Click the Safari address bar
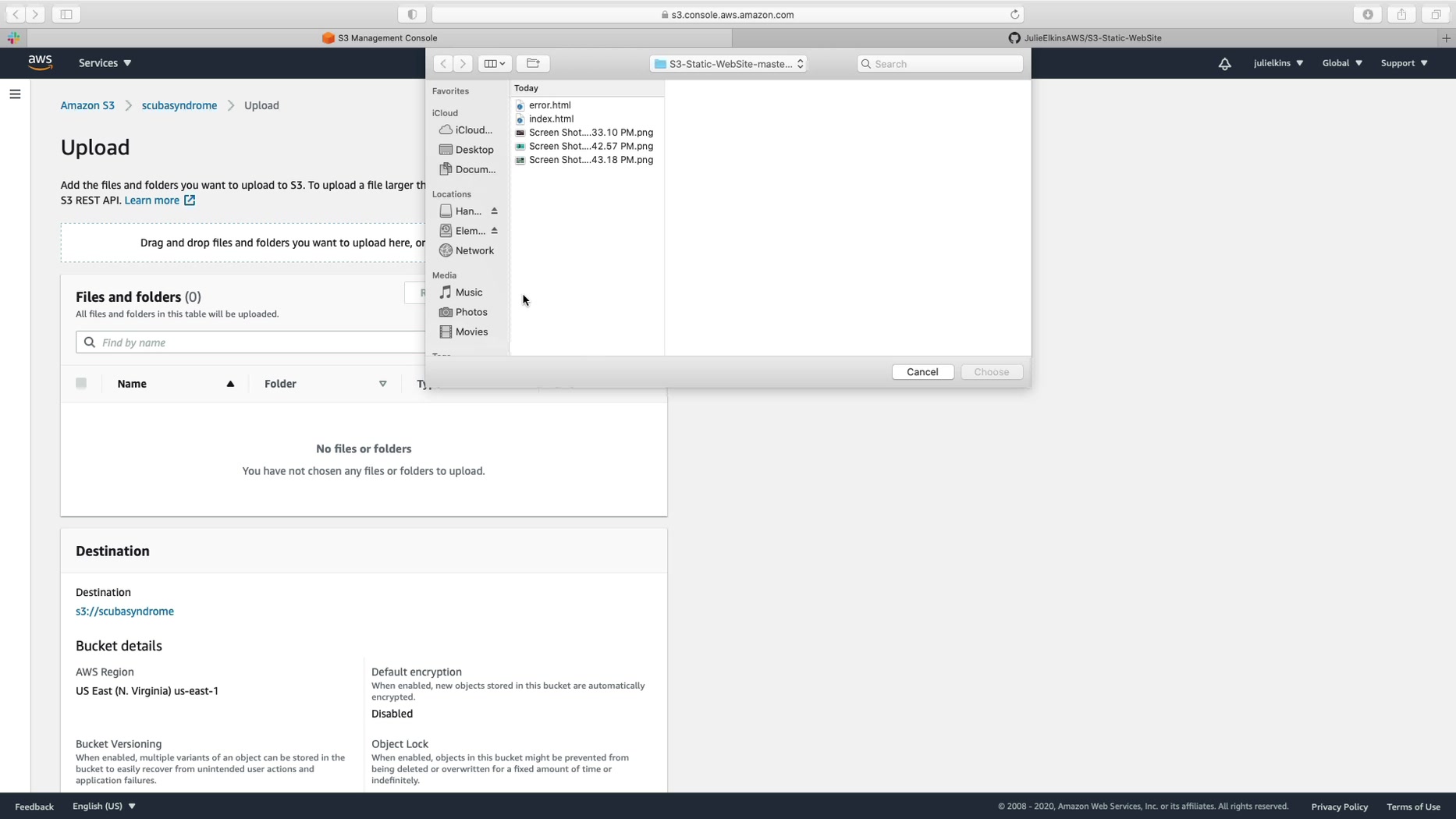Screen dimensions: 1456x819 (727, 14)
